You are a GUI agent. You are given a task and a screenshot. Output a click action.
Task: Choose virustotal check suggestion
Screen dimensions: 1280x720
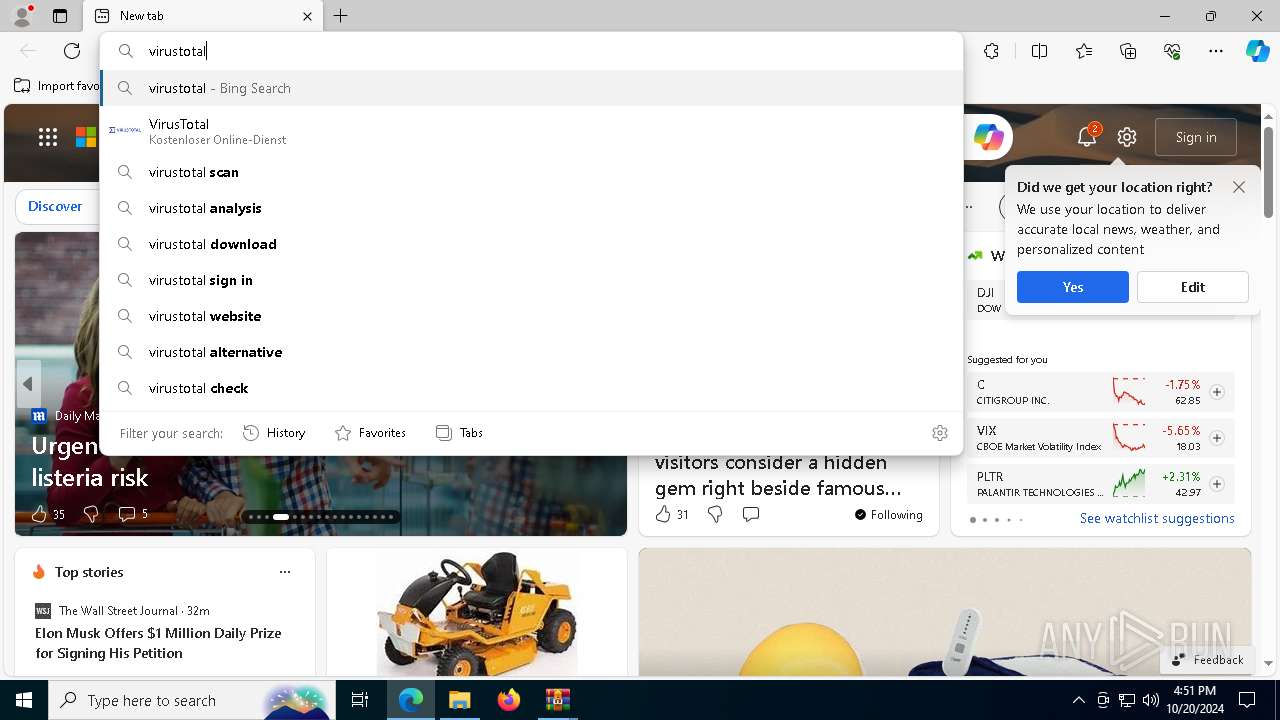532,388
